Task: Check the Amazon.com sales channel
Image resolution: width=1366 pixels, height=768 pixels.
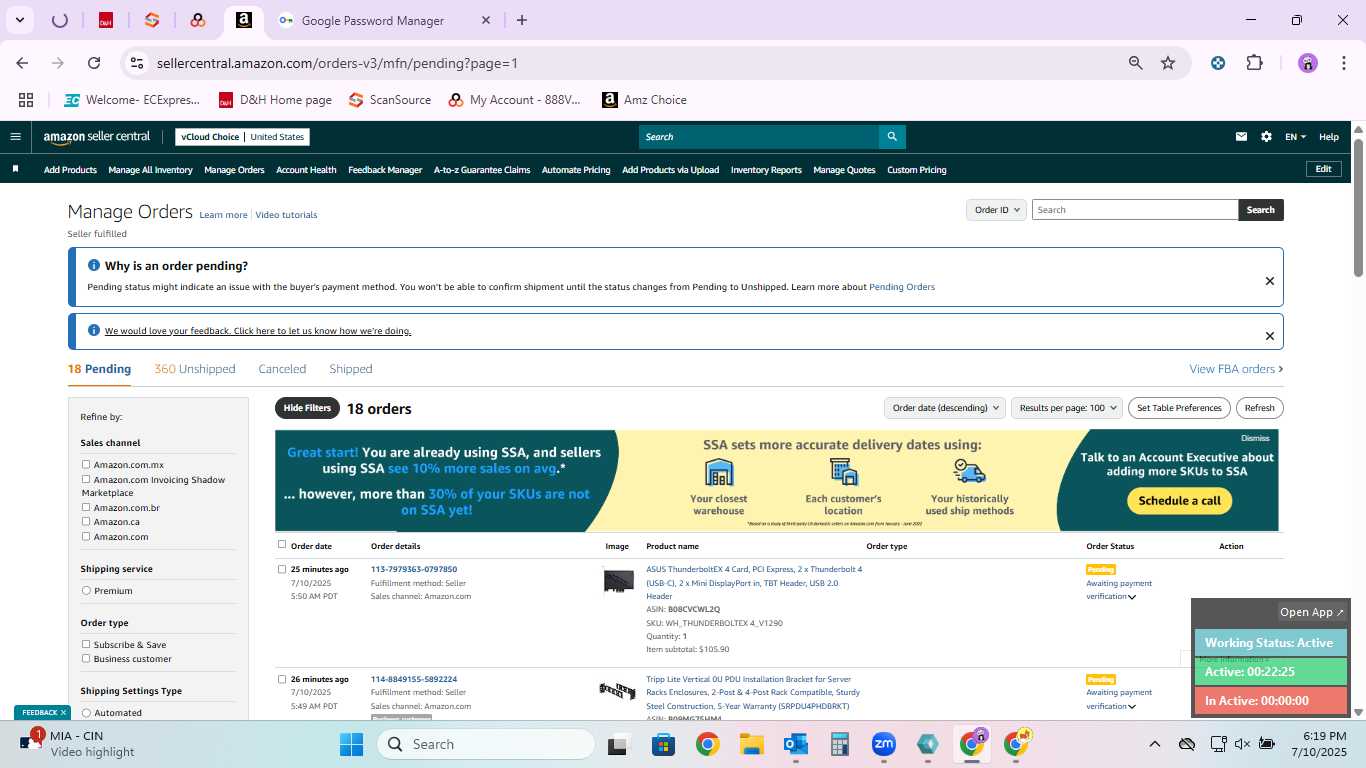Action: (x=86, y=536)
